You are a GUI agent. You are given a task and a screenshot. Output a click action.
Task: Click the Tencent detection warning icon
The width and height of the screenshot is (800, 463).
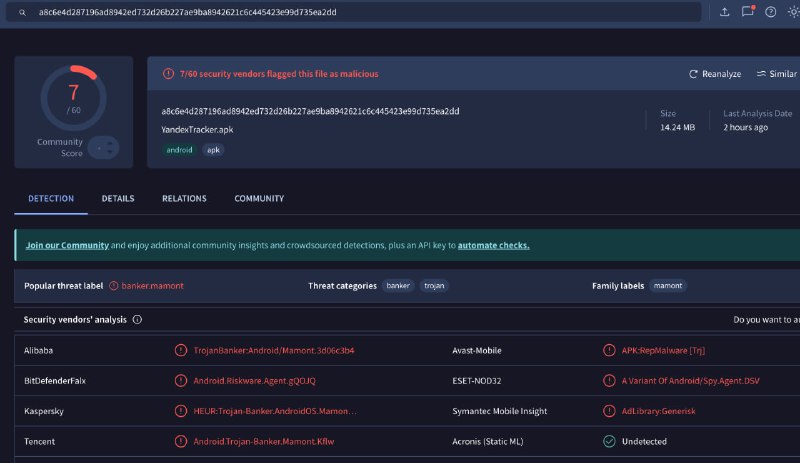click(181, 442)
